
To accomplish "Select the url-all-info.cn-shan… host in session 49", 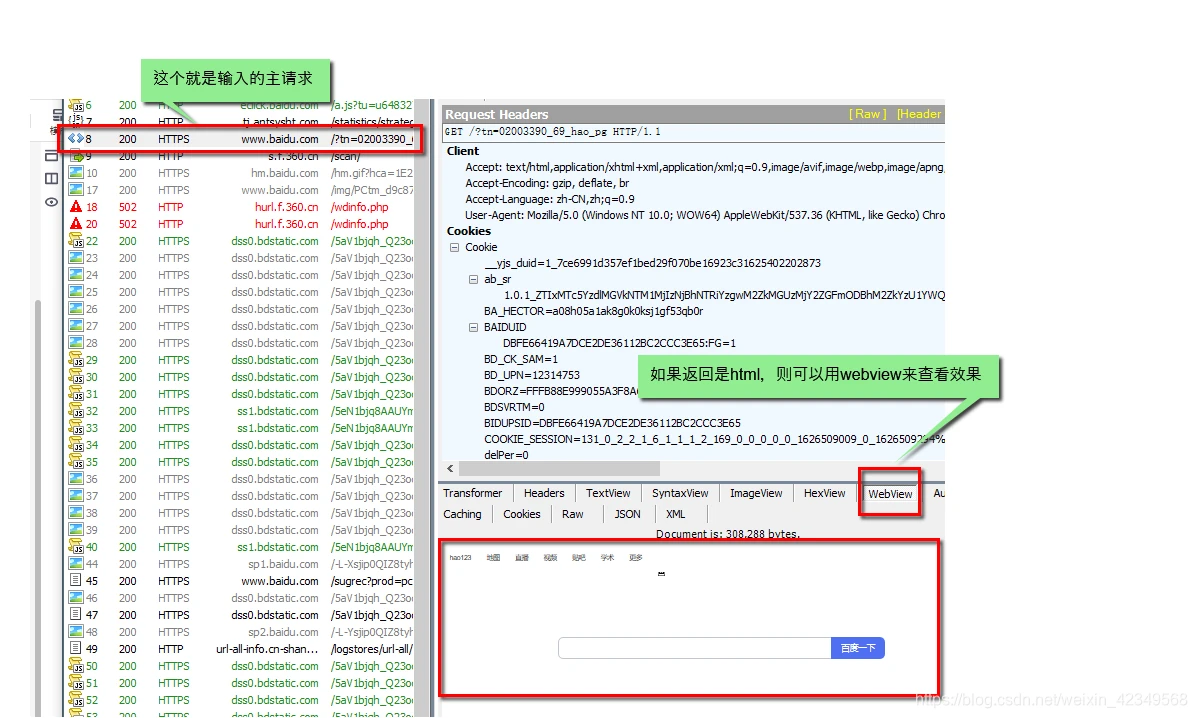I will (x=267, y=649).
